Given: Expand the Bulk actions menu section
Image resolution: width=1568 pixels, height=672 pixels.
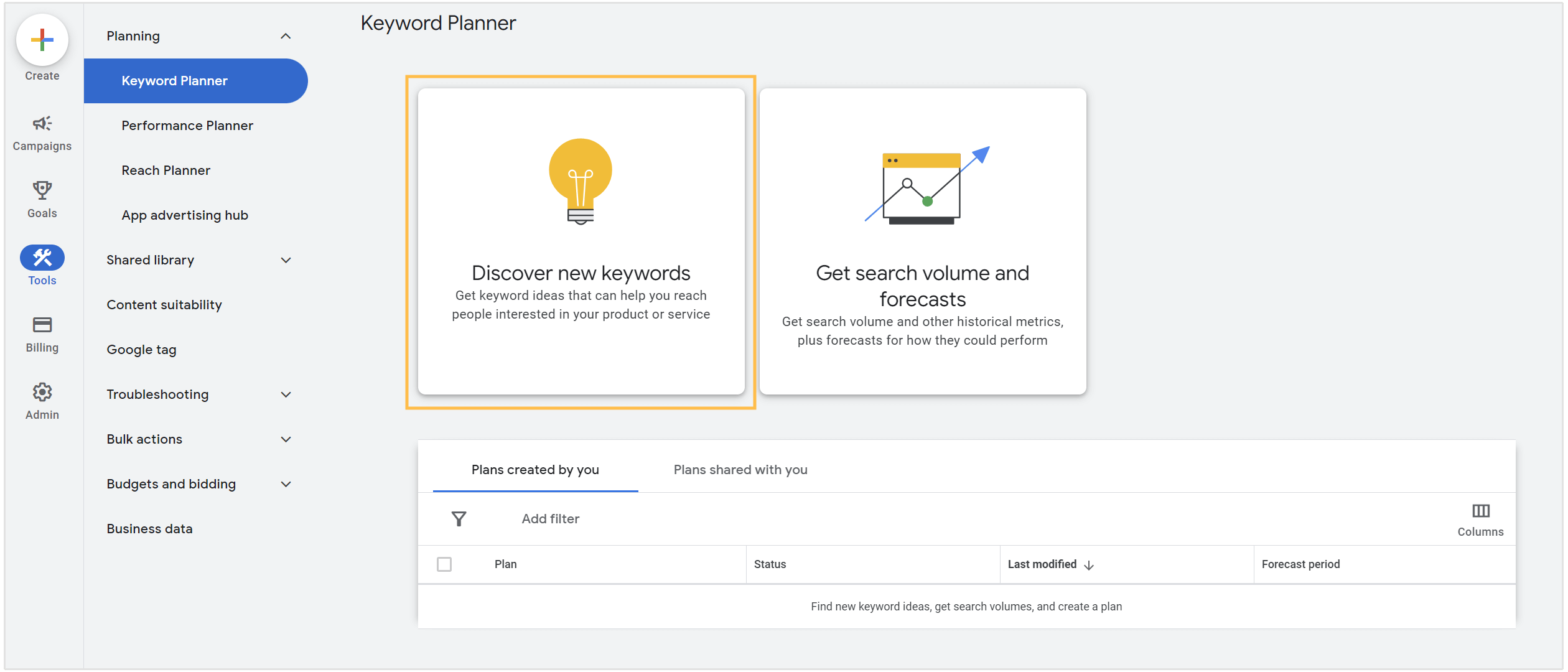Looking at the screenshot, I should tap(283, 439).
